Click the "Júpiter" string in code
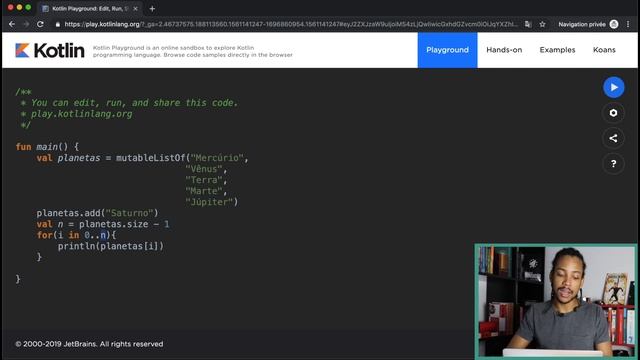 [209, 202]
